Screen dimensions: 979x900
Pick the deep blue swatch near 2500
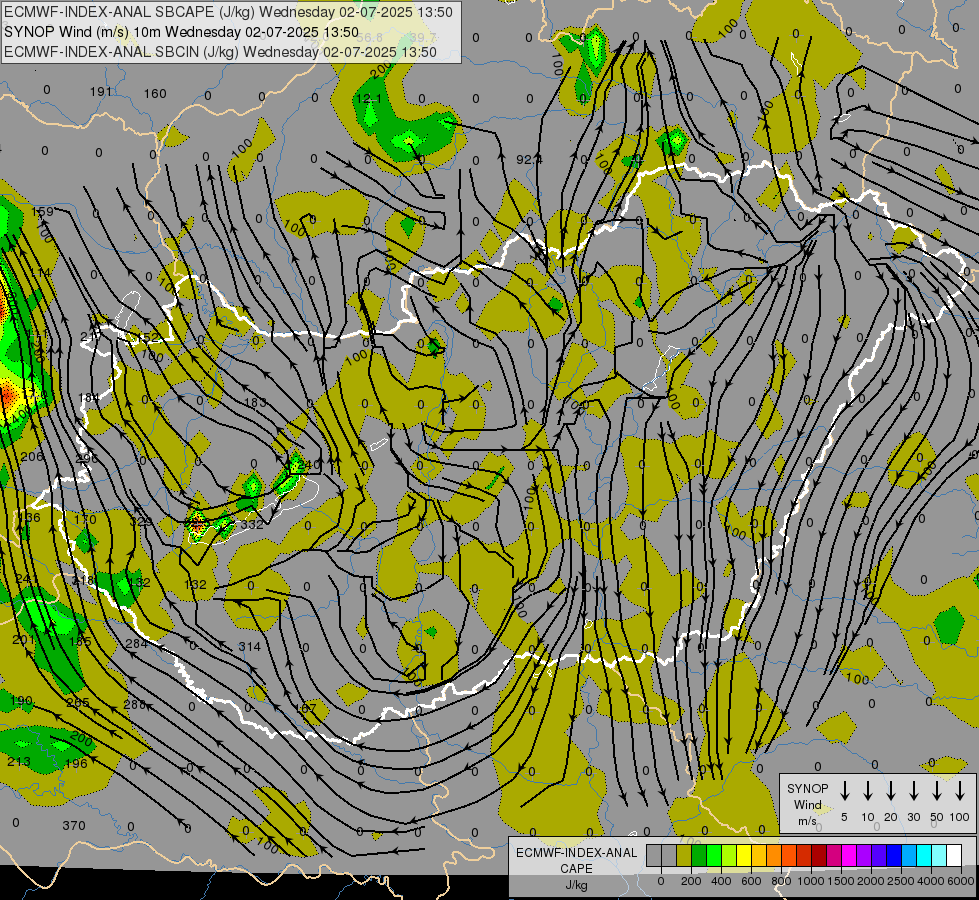tap(893, 855)
